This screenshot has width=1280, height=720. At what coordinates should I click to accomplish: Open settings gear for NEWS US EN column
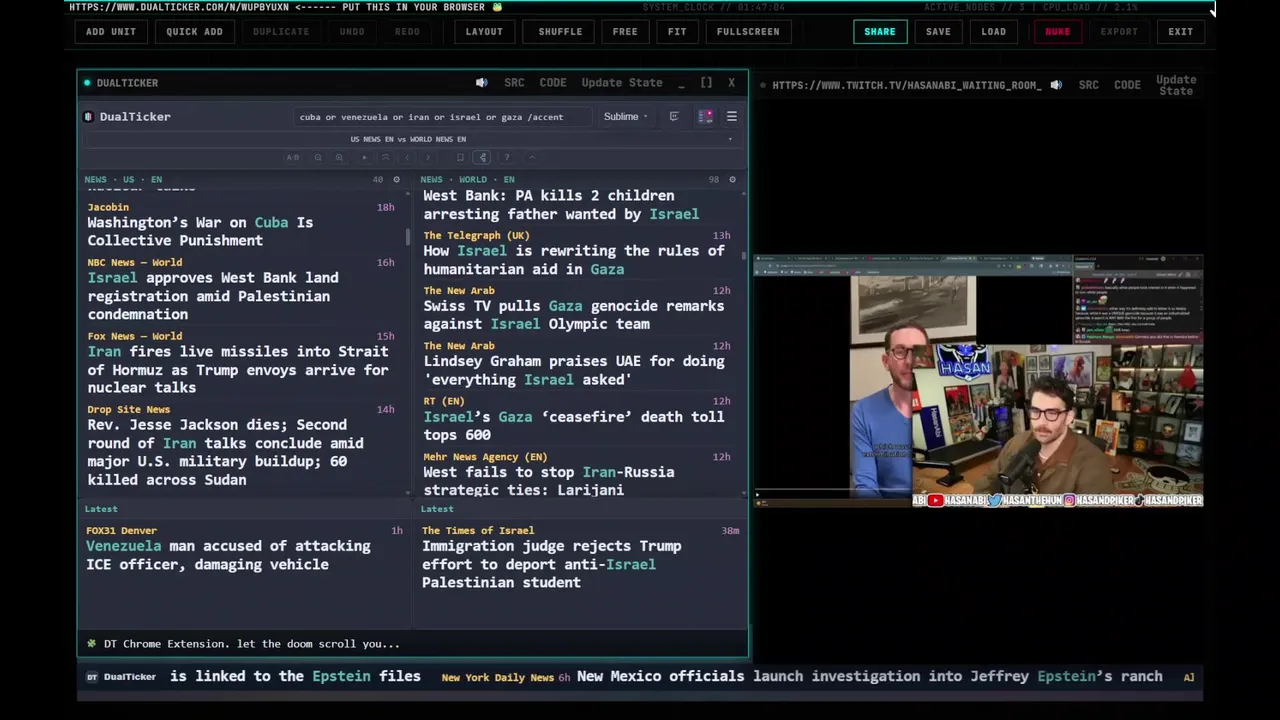396,180
